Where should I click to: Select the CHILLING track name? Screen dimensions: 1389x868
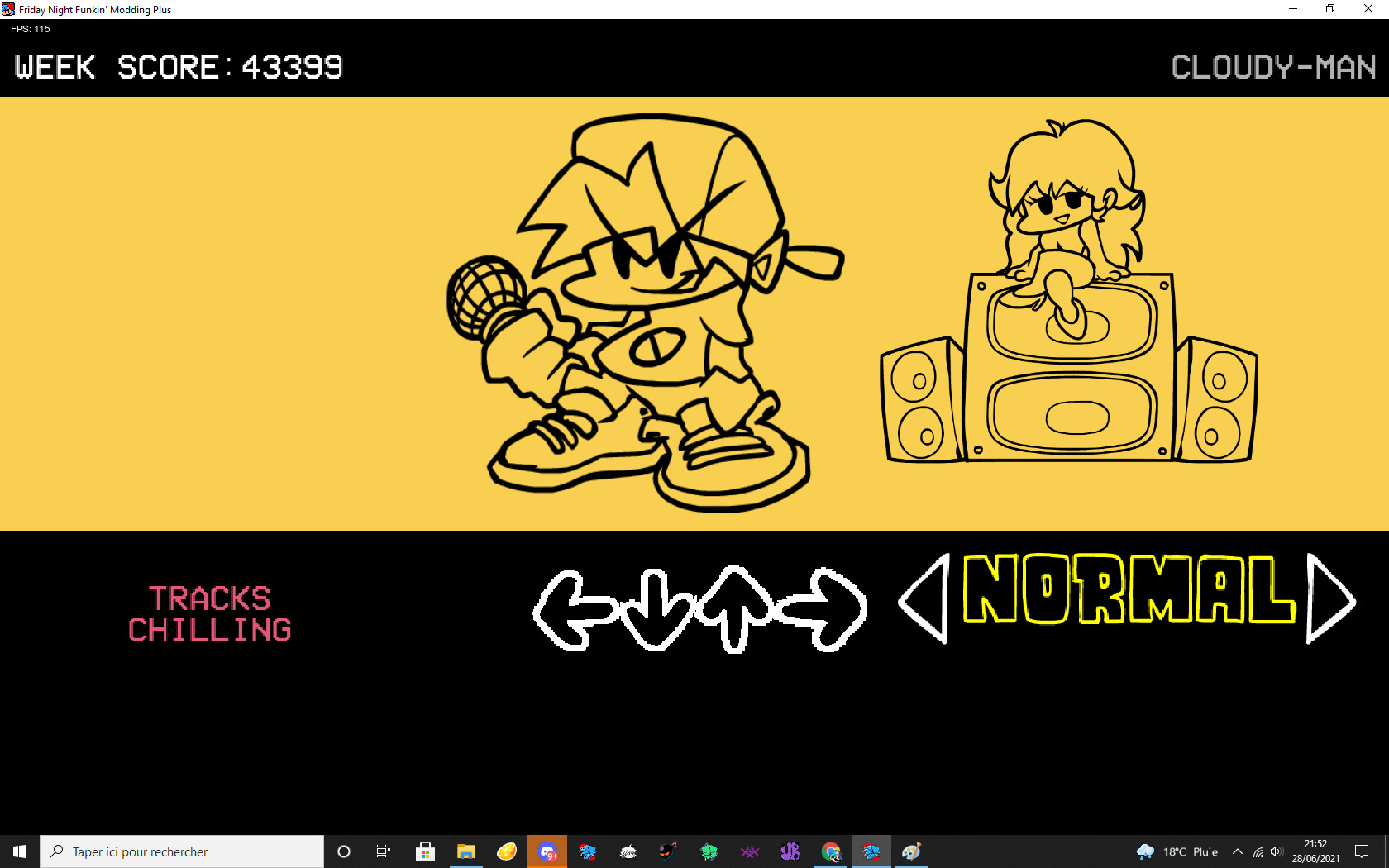click(210, 630)
